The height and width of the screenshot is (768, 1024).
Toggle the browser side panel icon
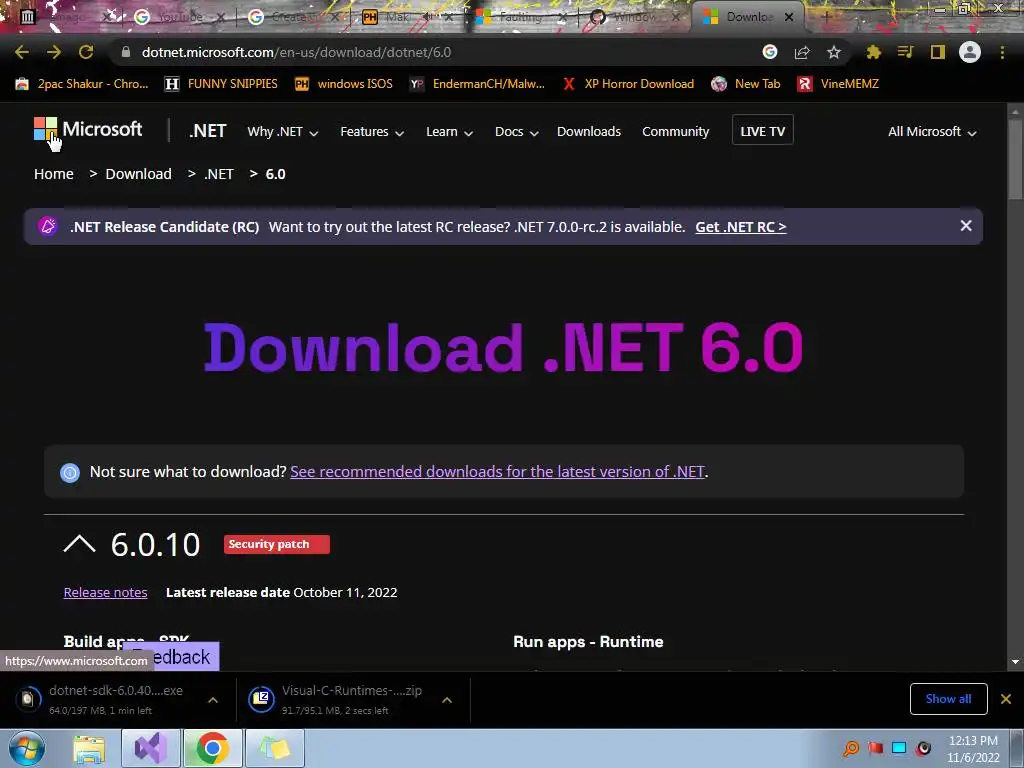(938, 52)
